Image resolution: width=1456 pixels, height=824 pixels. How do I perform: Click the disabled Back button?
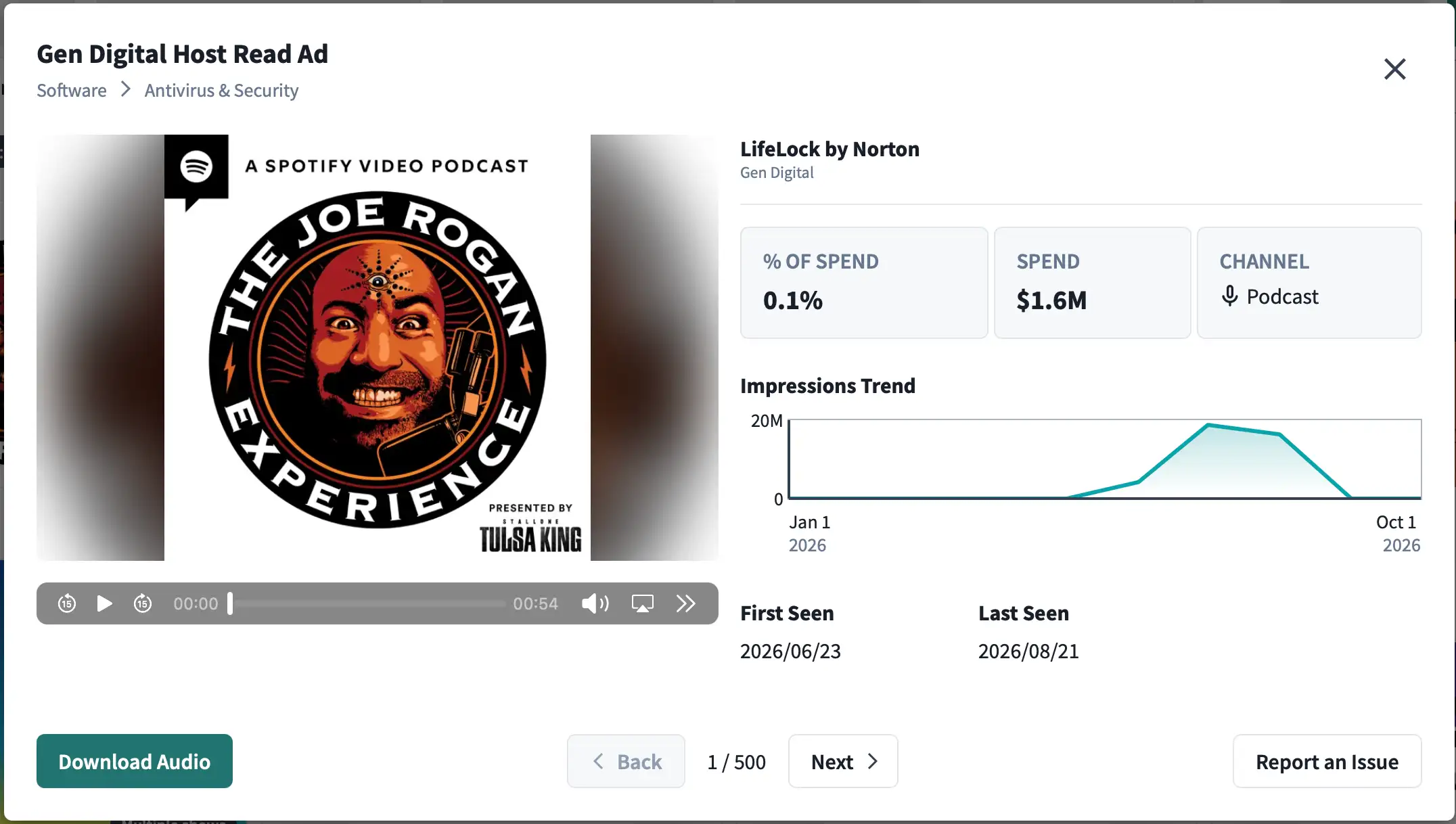(x=626, y=761)
